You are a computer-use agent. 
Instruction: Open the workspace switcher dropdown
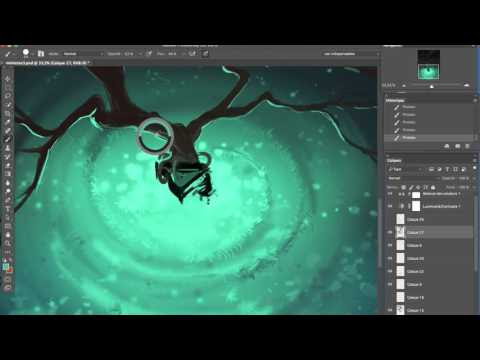coord(351,54)
